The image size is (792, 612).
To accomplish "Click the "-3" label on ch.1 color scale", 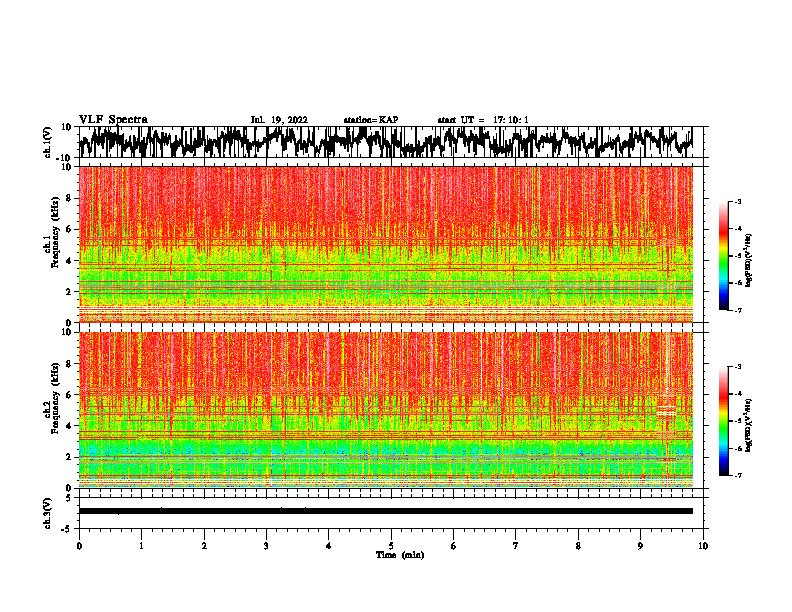I will pyautogui.click(x=738, y=201).
